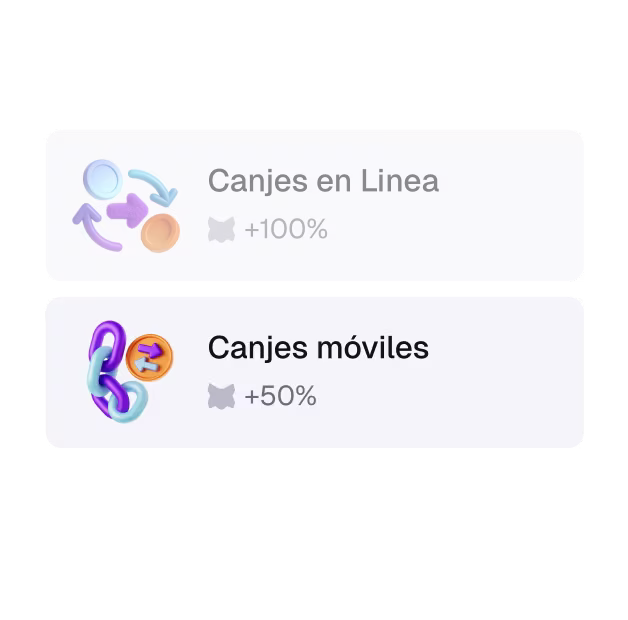The height and width of the screenshot is (620, 628).
Task: Click the orange coin in Linea swap illustration
Action: (160, 233)
